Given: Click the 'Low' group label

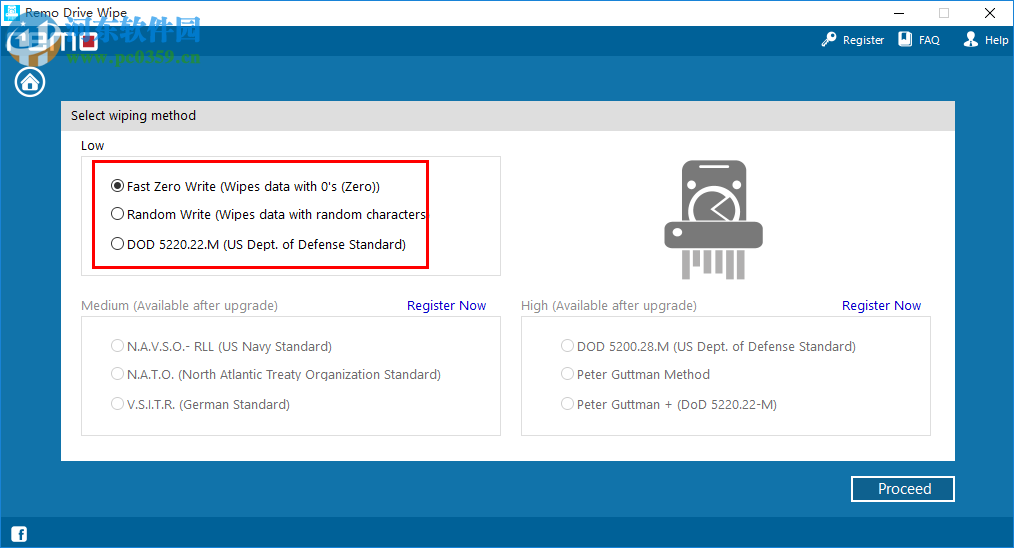Looking at the screenshot, I should click(x=92, y=146).
